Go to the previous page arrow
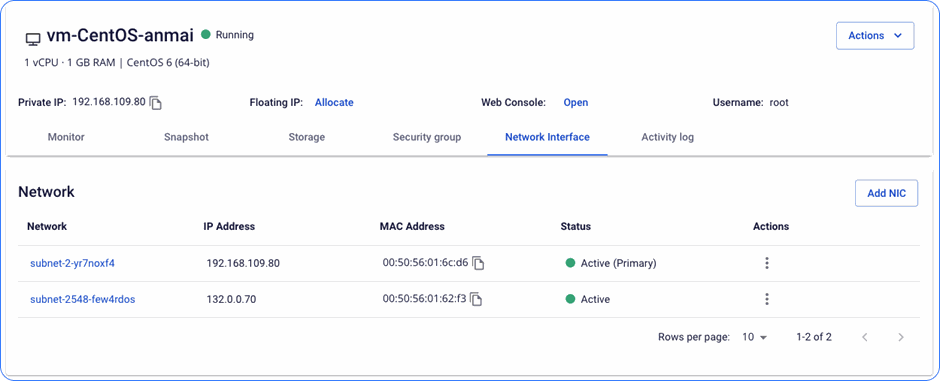The width and height of the screenshot is (940, 381). coord(864,337)
